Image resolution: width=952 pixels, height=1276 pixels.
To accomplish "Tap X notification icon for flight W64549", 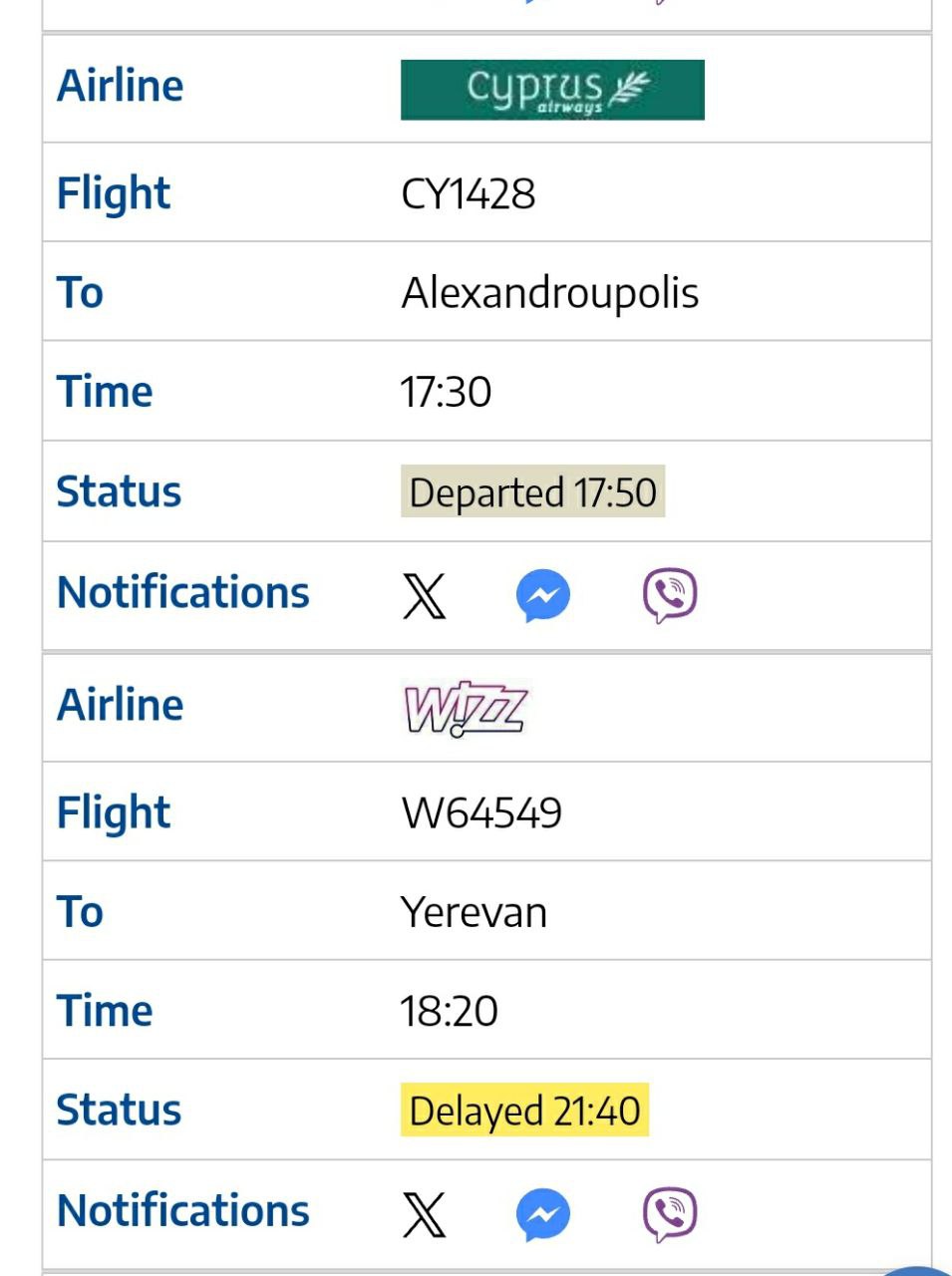I will pyautogui.click(x=424, y=1214).
